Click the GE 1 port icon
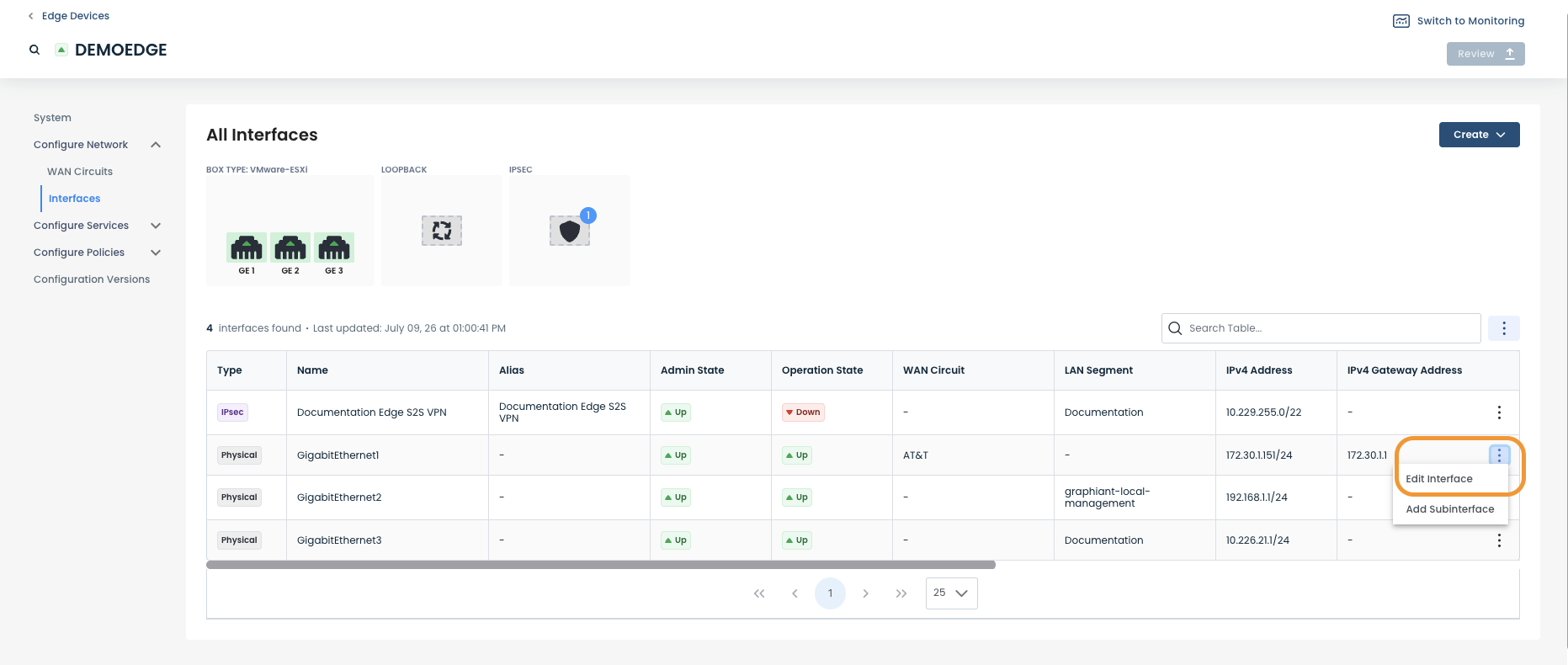1568x665 pixels. [247, 247]
